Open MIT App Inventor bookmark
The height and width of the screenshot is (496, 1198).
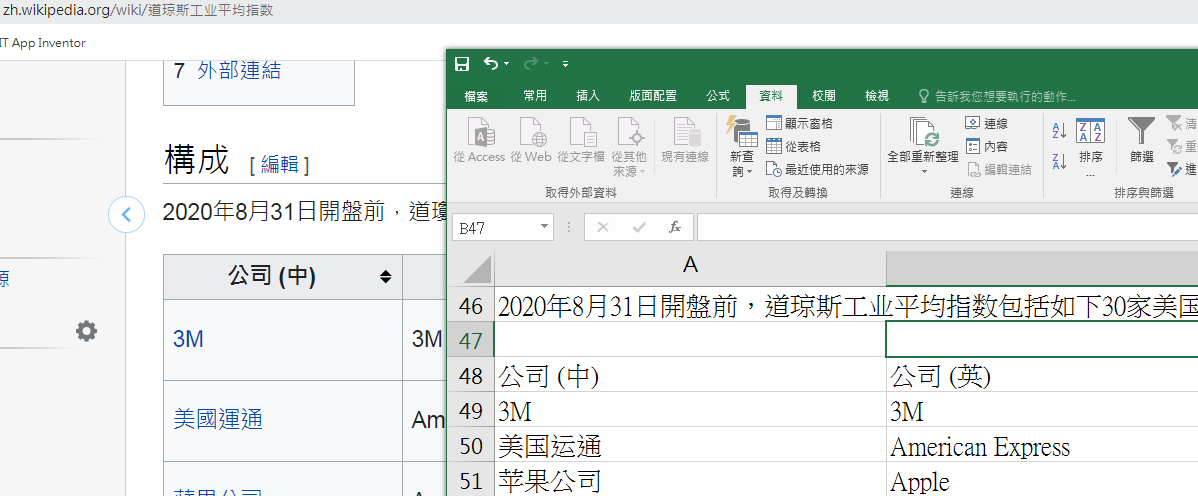click(x=43, y=43)
